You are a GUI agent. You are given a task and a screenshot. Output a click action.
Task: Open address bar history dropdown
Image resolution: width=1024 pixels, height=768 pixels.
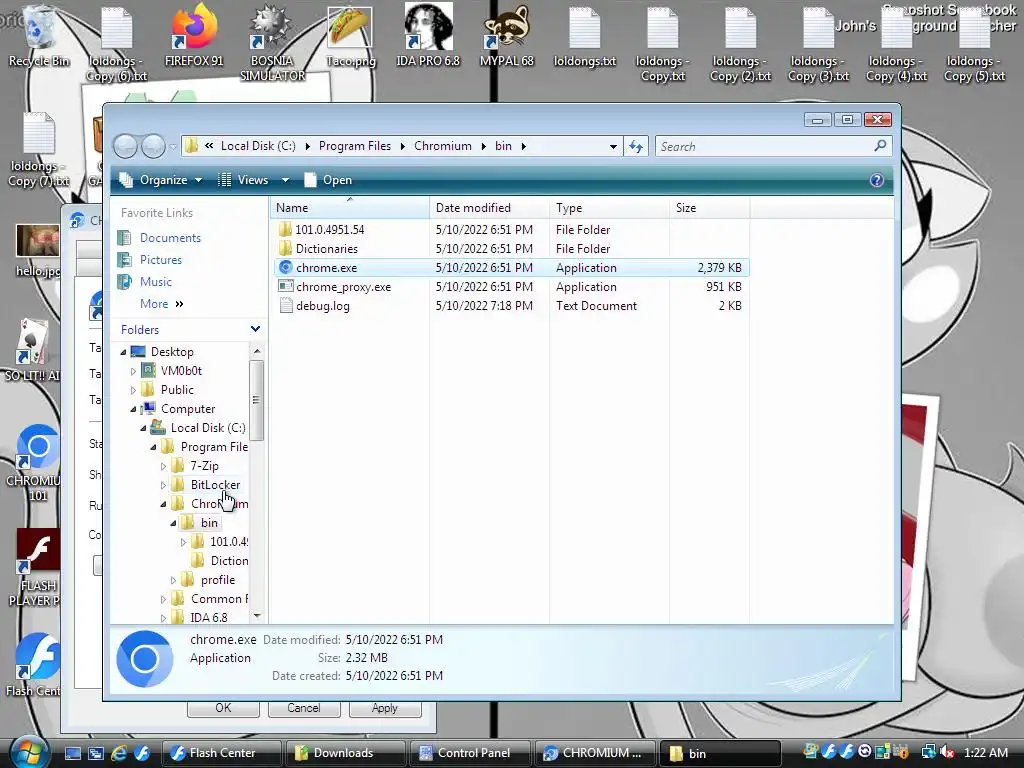613,146
